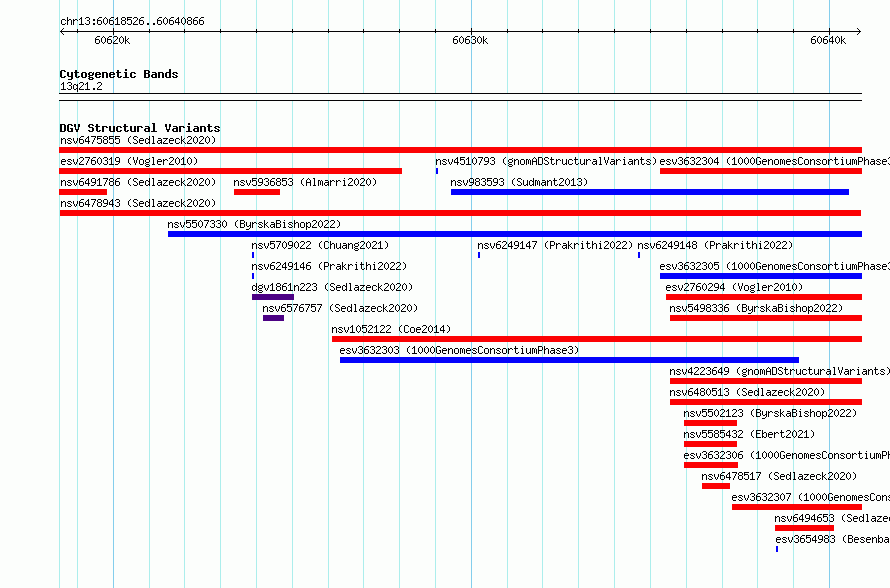
Task: Click the red bar under esv2760319
Action: pyautogui.click(x=230, y=171)
